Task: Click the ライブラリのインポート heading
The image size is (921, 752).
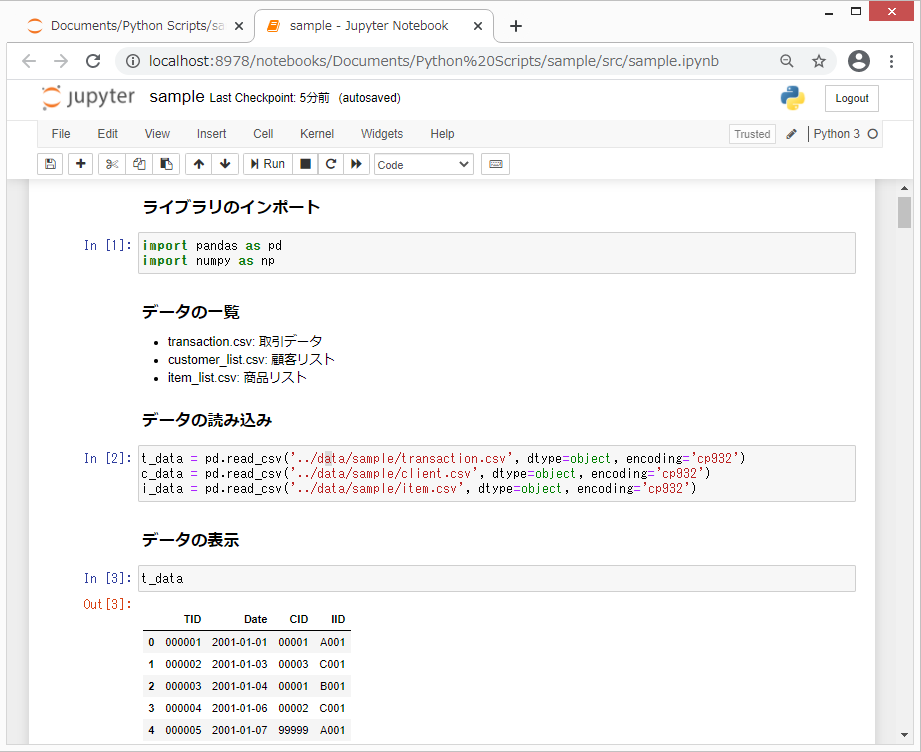Action: tap(231, 207)
